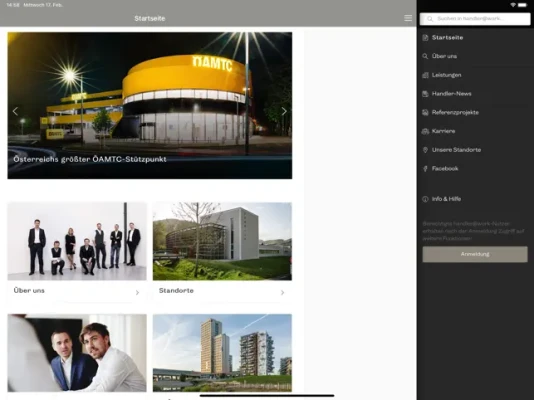Click the search input field
Screen dimensions: 534x400
click(x=475, y=19)
